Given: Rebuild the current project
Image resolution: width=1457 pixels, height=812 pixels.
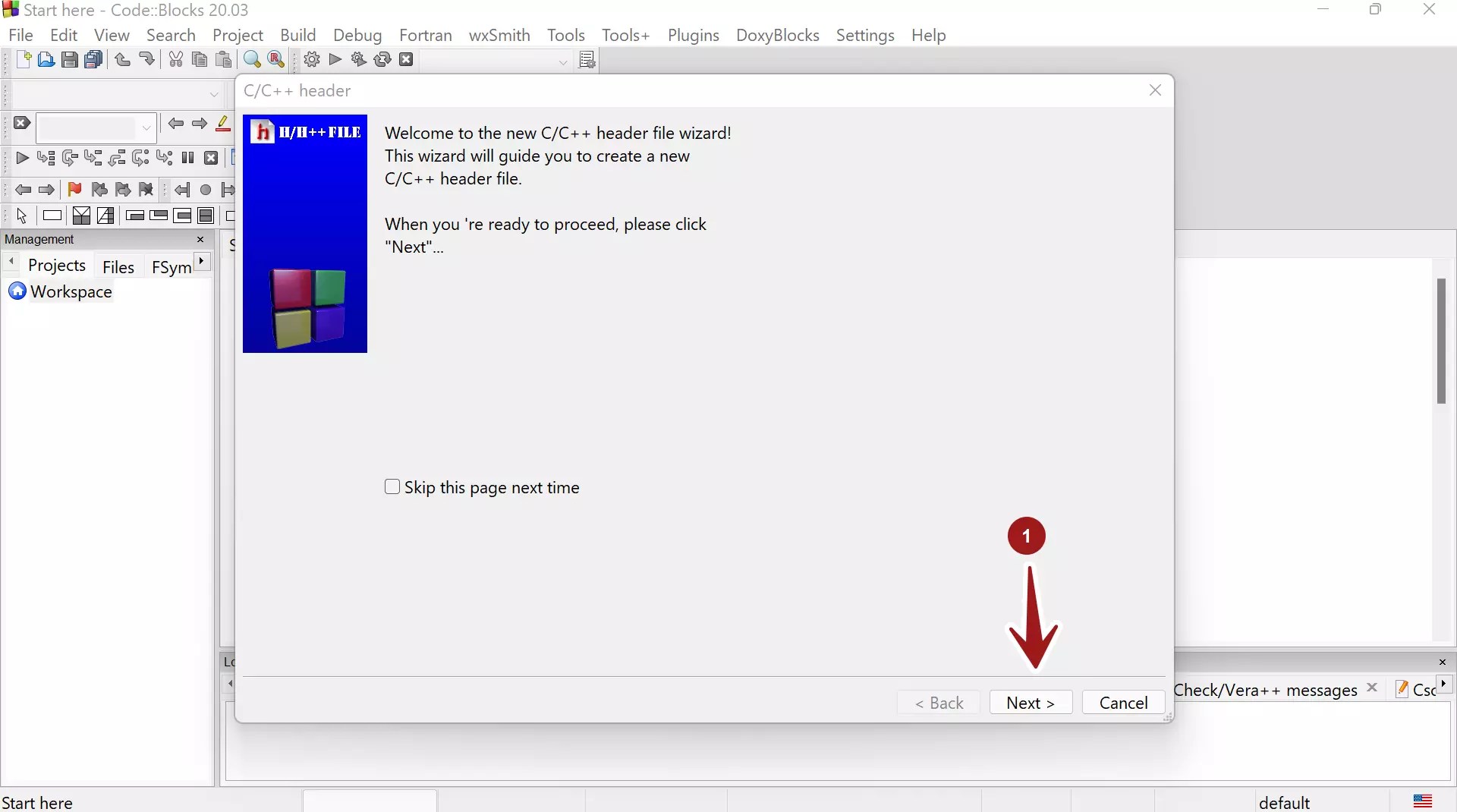Looking at the screenshot, I should (x=382, y=60).
